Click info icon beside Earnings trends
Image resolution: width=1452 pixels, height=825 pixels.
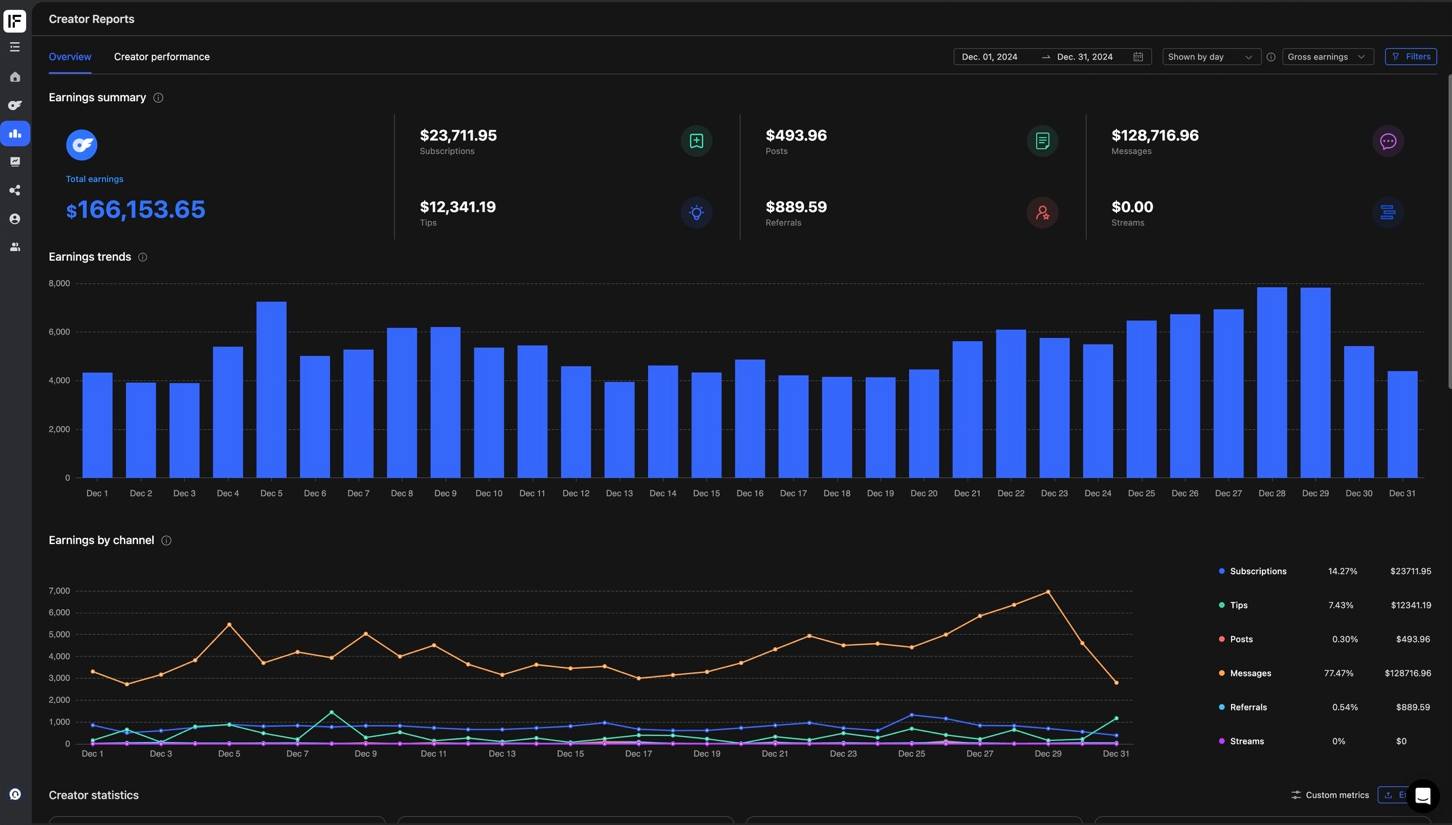click(143, 257)
